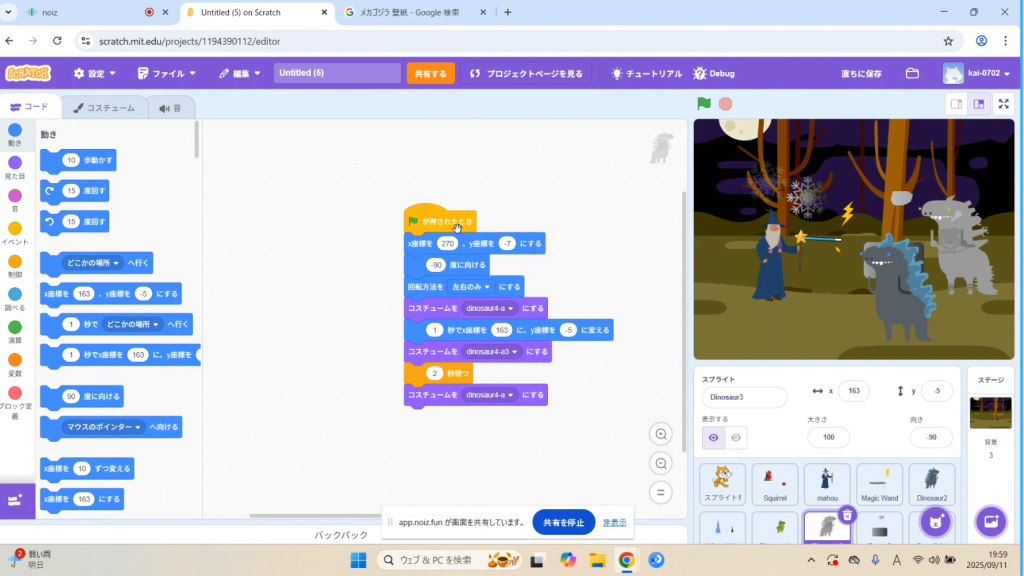Show hidden system tray icons
This screenshot has height=576, width=1024.
811,560
